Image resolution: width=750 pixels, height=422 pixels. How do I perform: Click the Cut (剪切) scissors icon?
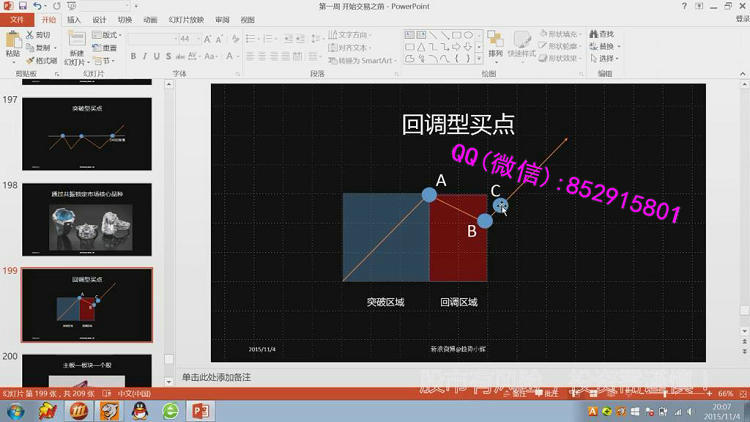tap(38, 35)
